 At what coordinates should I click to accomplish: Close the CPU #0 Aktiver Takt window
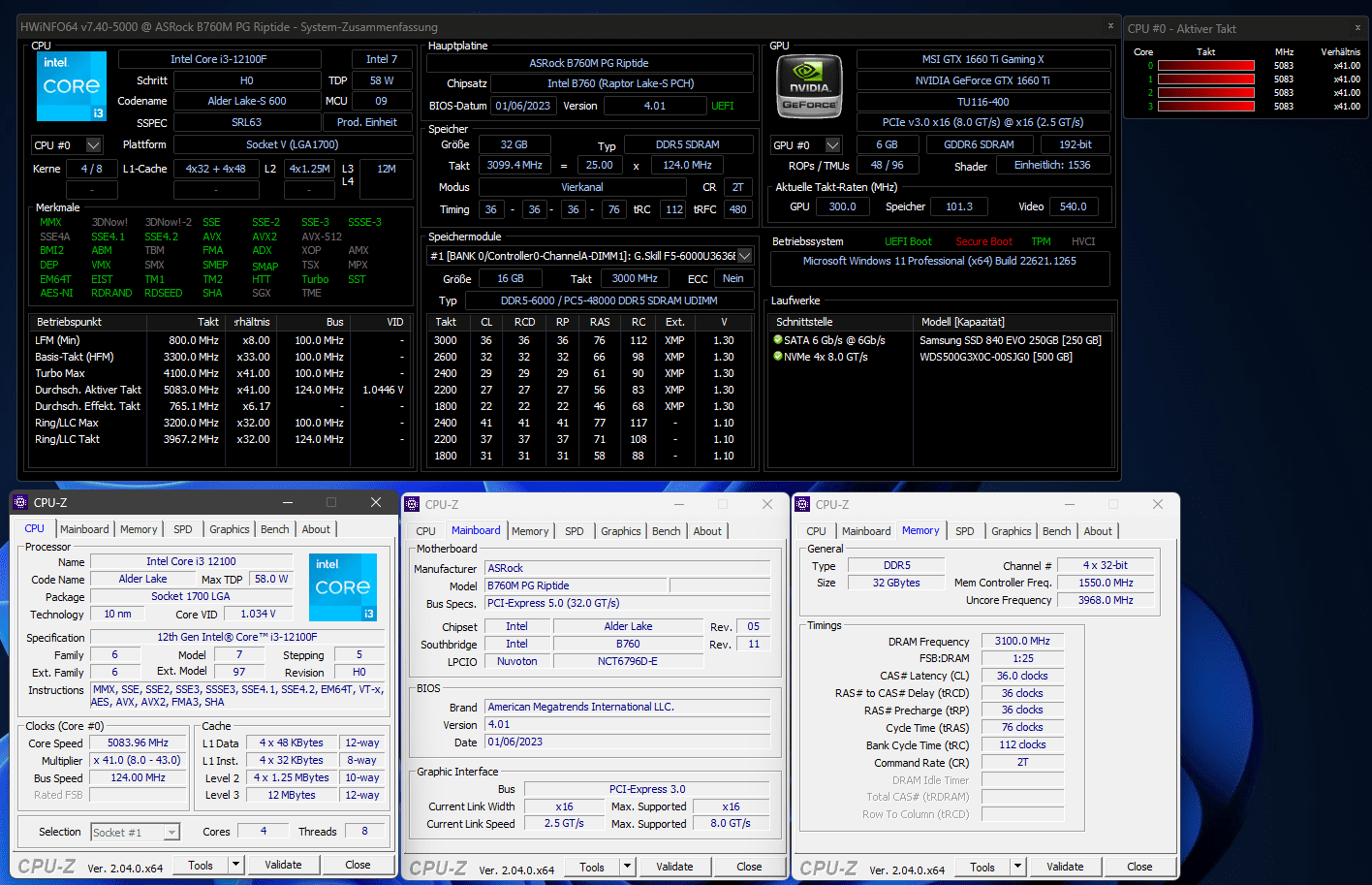click(1357, 28)
